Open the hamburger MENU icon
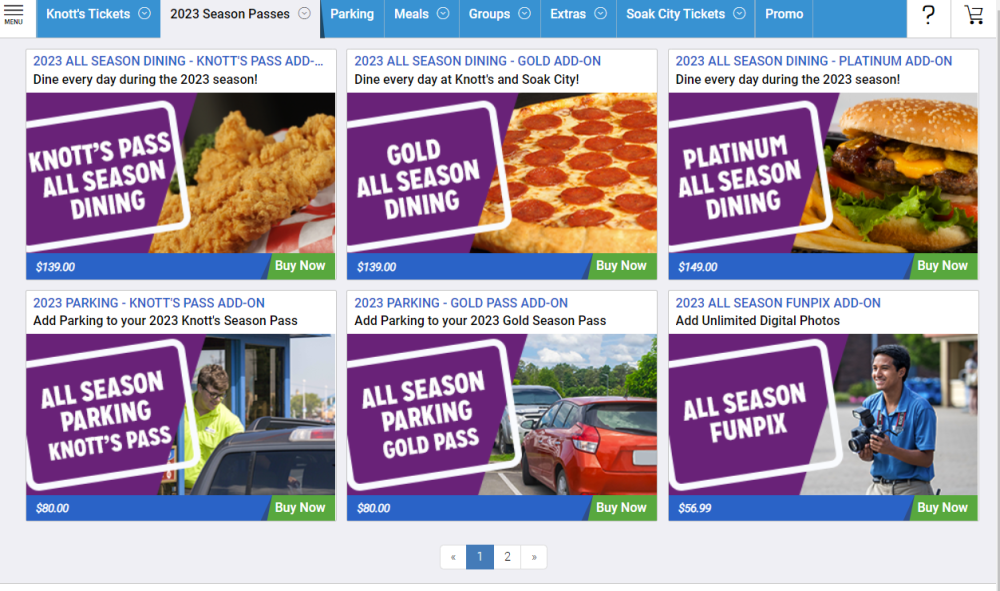The height and width of the screenshot is (591, 1000). point(13,14)
